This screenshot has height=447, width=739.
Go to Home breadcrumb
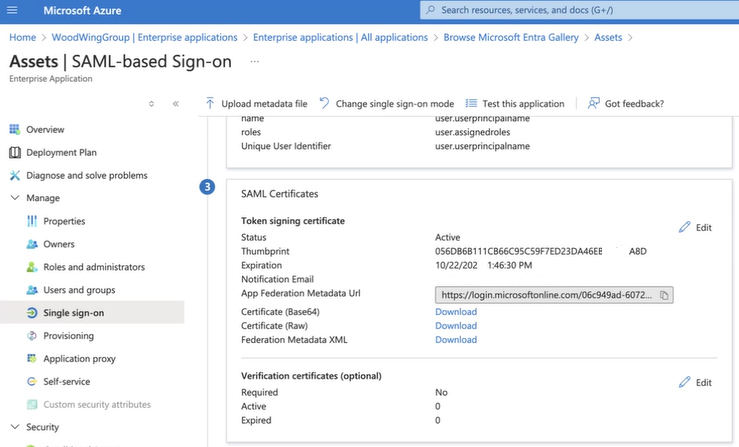[23, 37]
